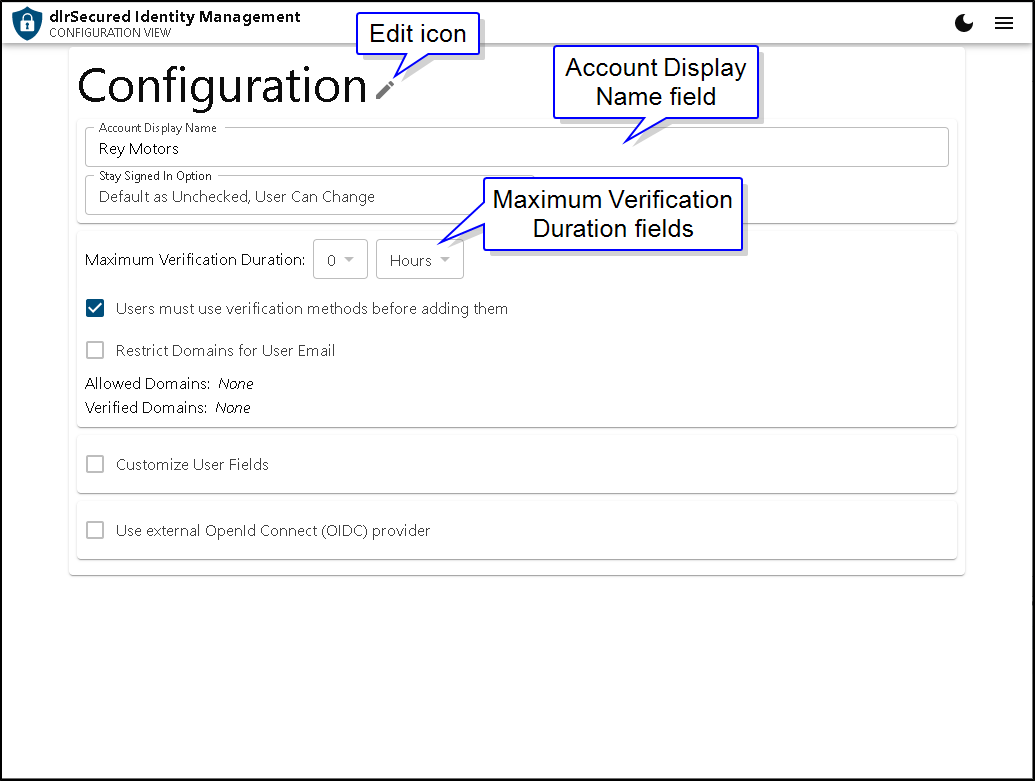The image size is (1035, 781).
Task: Toggle dark mode with the moon icon
Action: (x=964, y=24)
